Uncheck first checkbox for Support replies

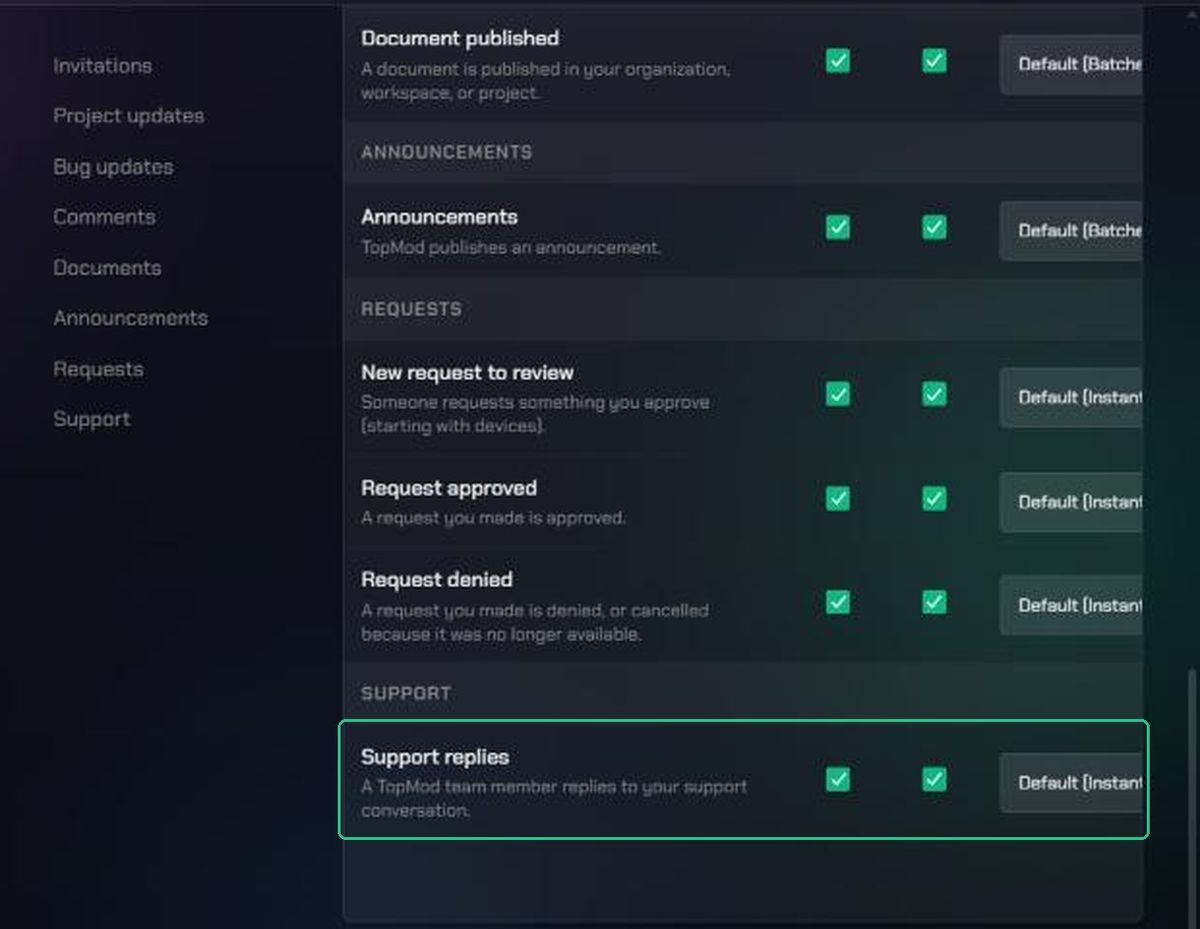(x=838, y=779)
